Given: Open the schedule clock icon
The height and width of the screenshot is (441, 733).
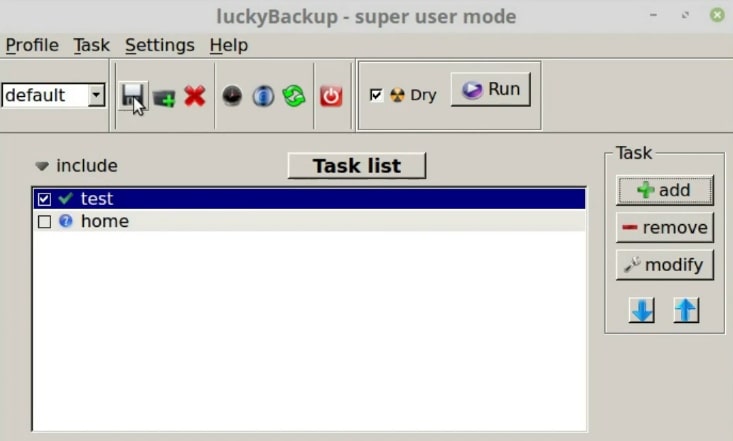Looking at the screenshot, I should click(x=232, y=96).
